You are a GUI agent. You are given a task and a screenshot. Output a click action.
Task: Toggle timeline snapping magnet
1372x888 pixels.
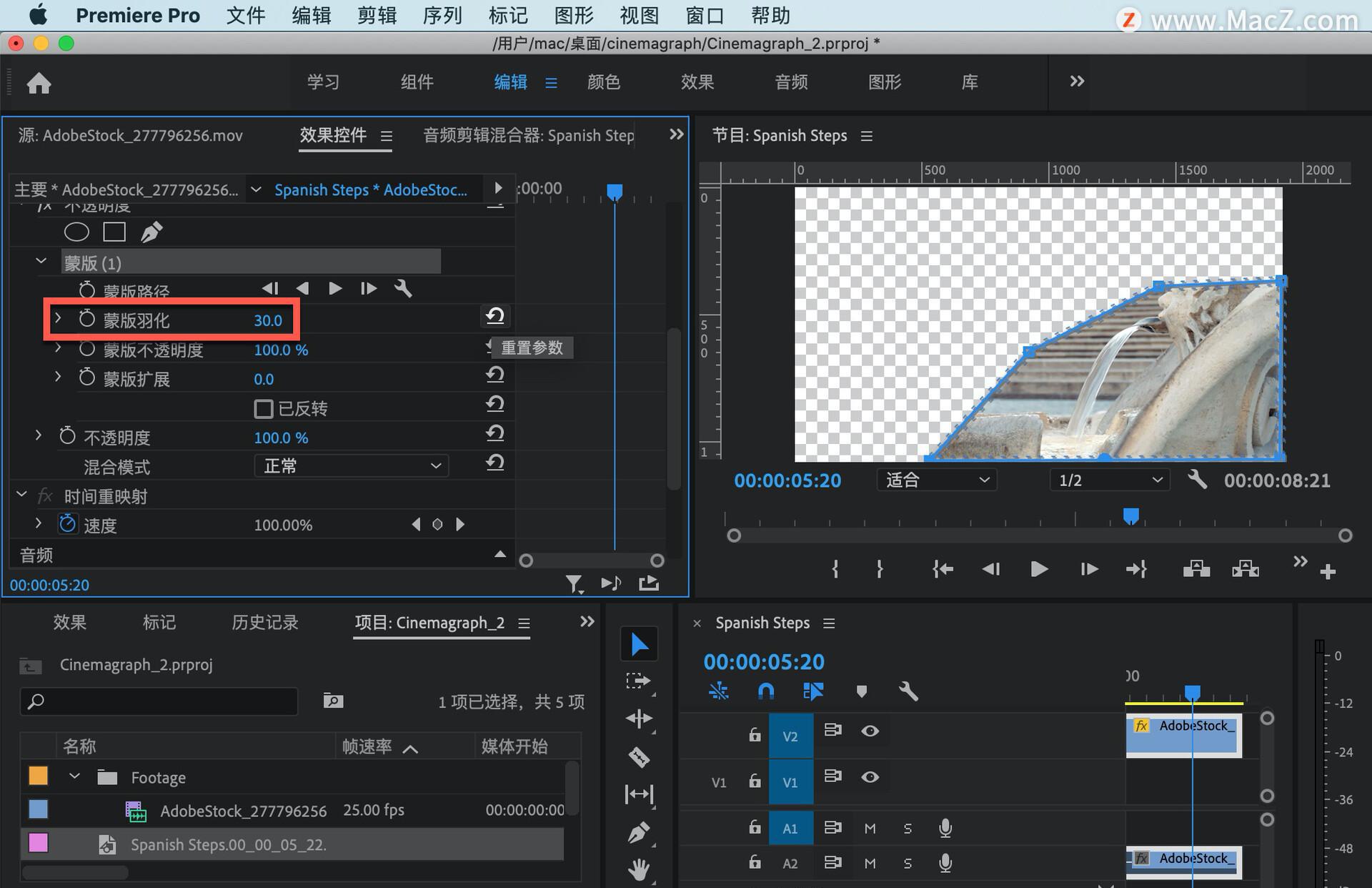click(x=765, y=691)
